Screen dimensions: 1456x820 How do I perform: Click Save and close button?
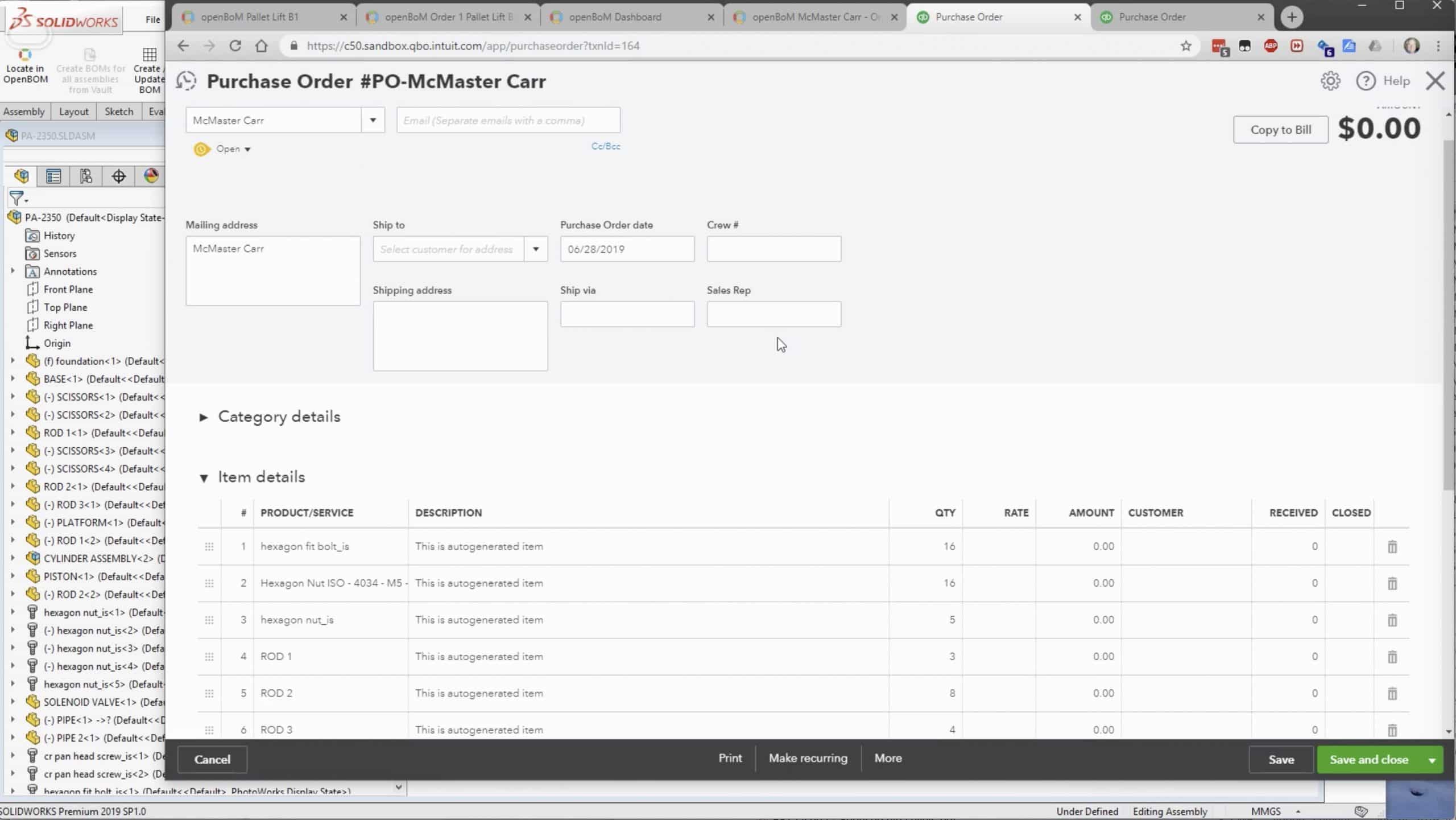1368,760
